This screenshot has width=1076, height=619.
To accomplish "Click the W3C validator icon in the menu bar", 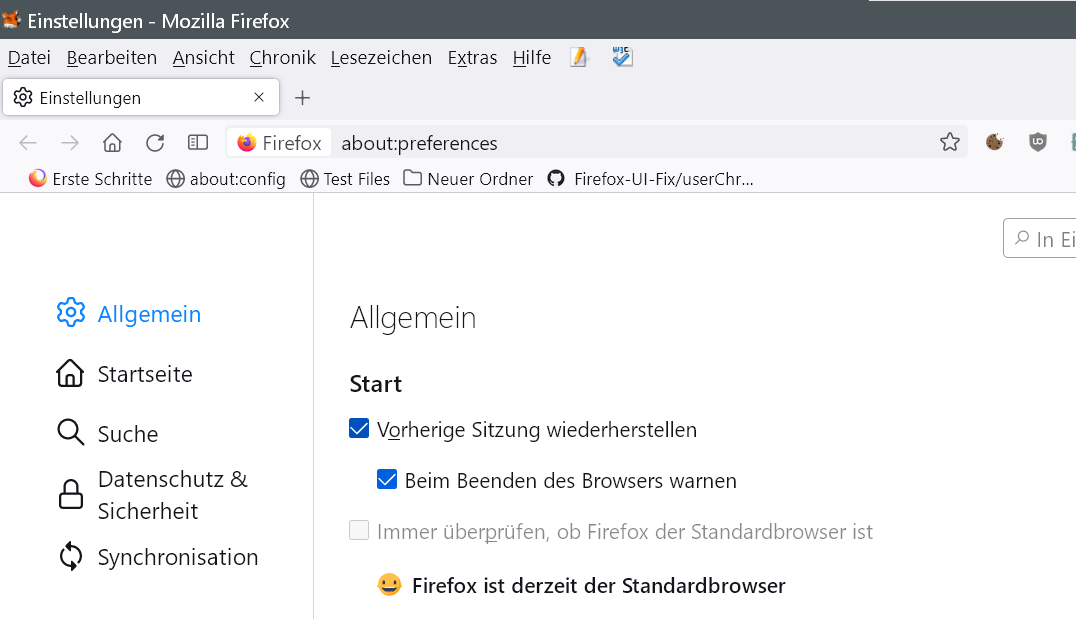I will click(x=622, y=58).
